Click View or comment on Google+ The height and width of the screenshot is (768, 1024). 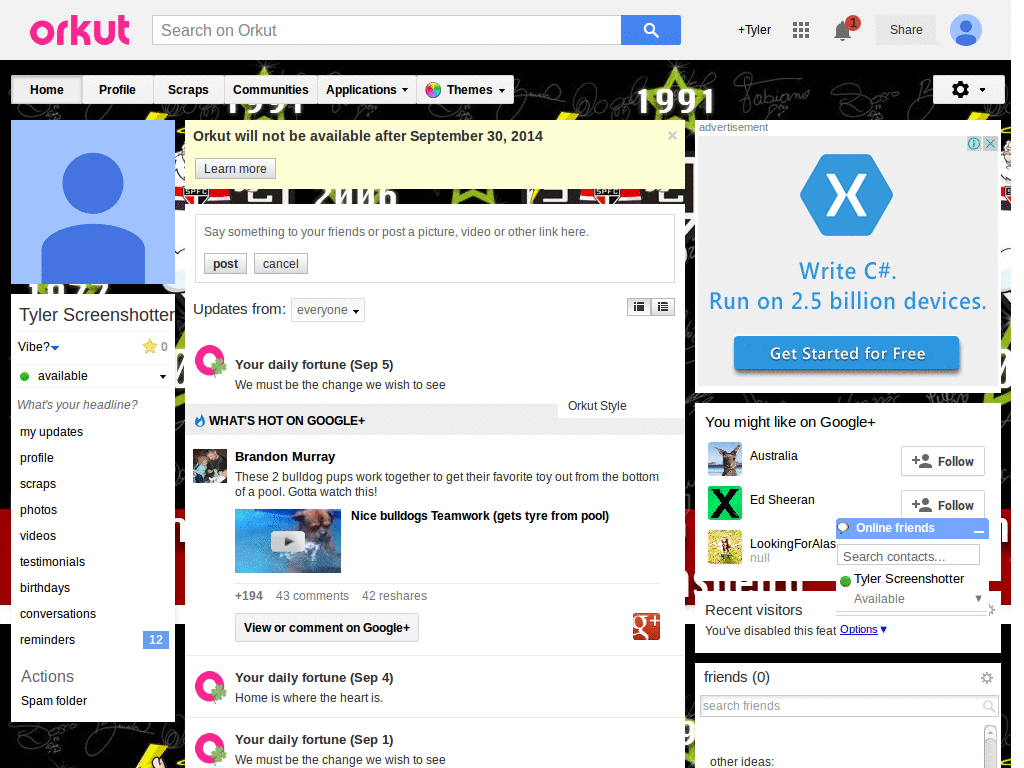pos(327,628)
